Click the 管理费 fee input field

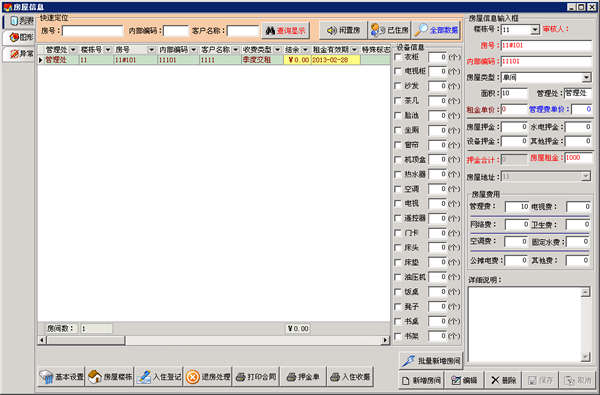coord(517,207)
